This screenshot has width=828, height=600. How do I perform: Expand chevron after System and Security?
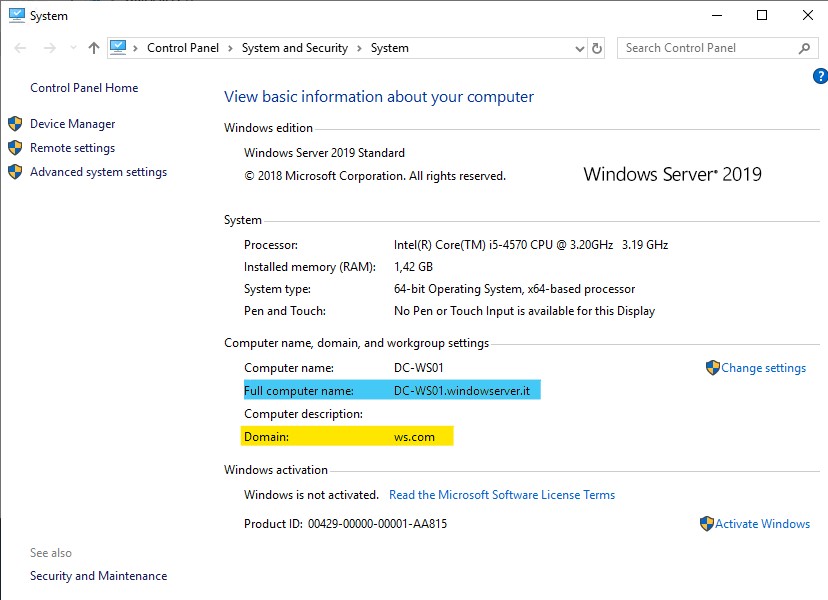[x=359, y=48]
